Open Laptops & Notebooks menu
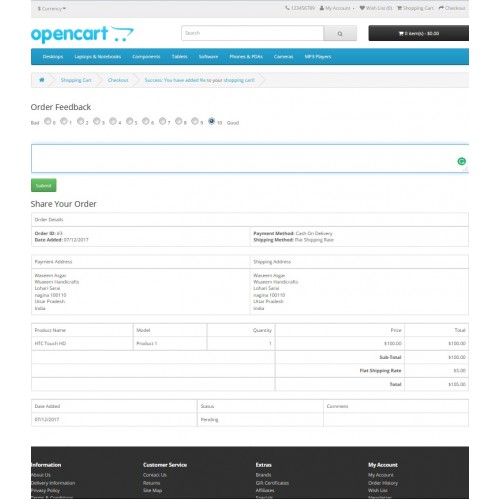Screen dimensions: 500x500 (x=98, y=57)
